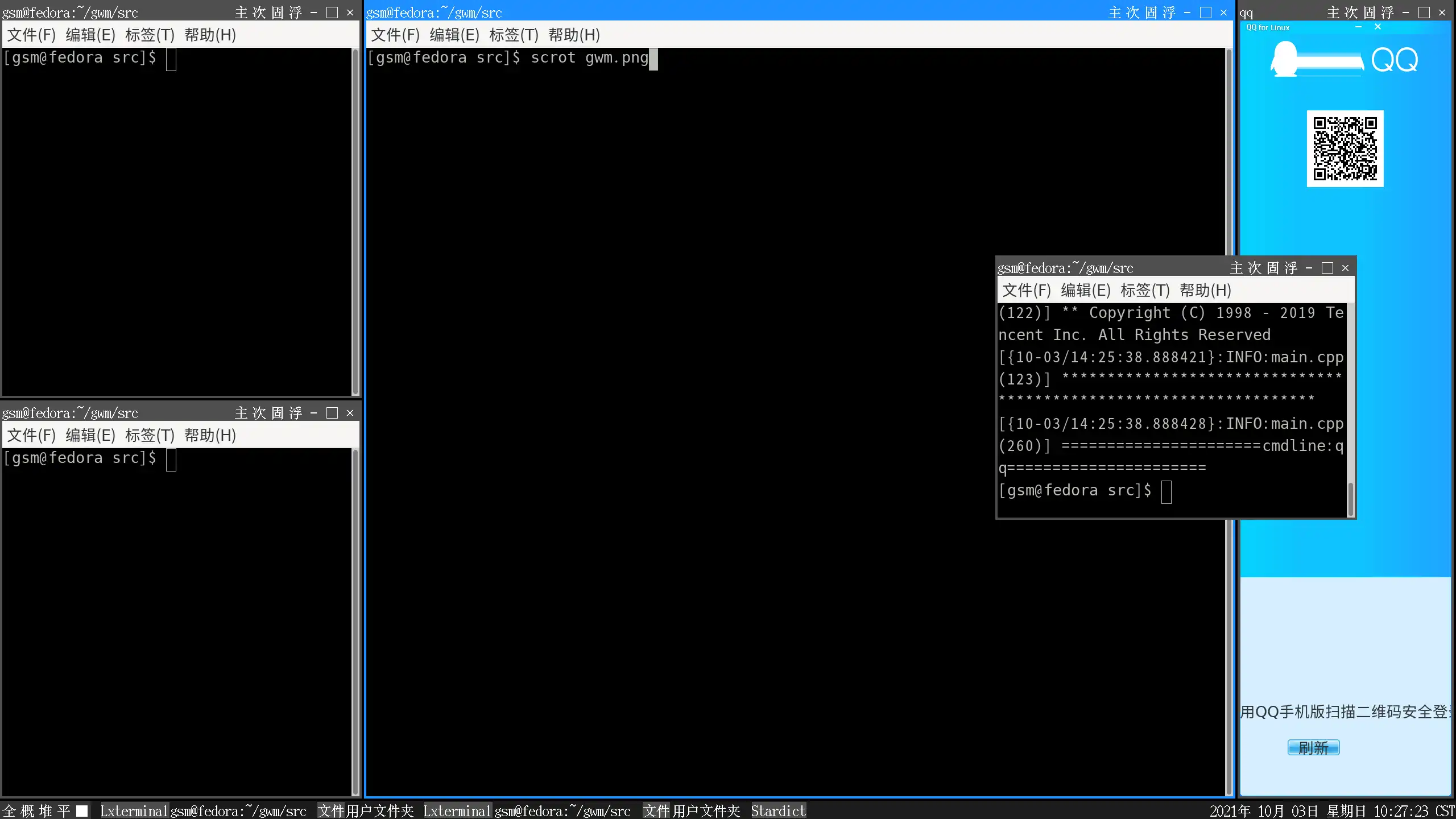Open 帮助(H) menu in floating terminal

[1205, 291]
